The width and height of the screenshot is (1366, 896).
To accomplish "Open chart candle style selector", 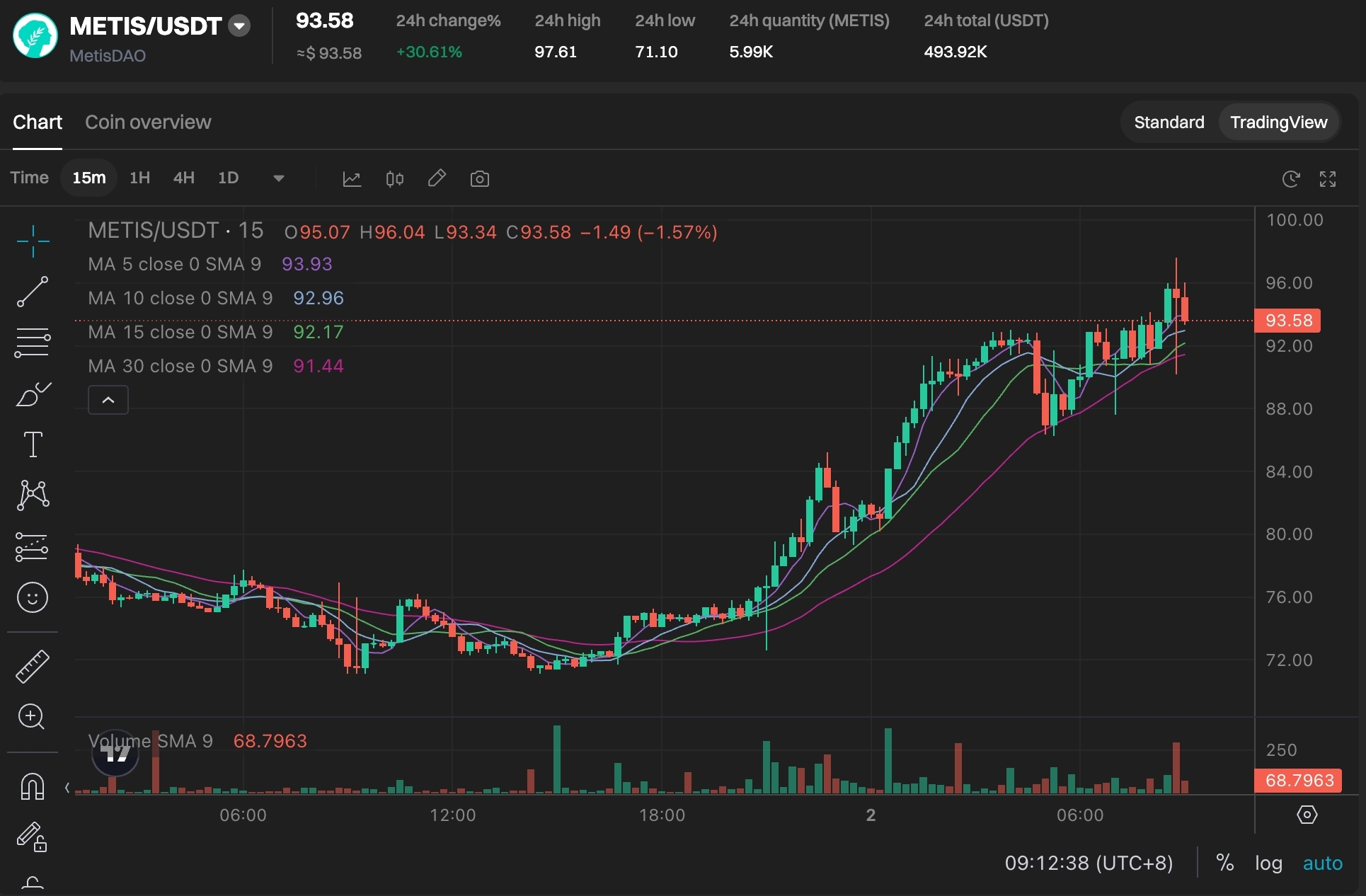I will click(395, 179).
